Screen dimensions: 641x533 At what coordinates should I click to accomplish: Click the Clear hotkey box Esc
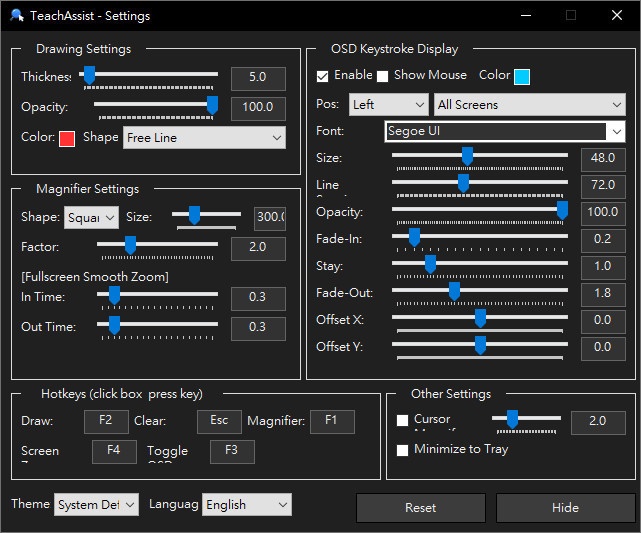click(x=219, y=422)
